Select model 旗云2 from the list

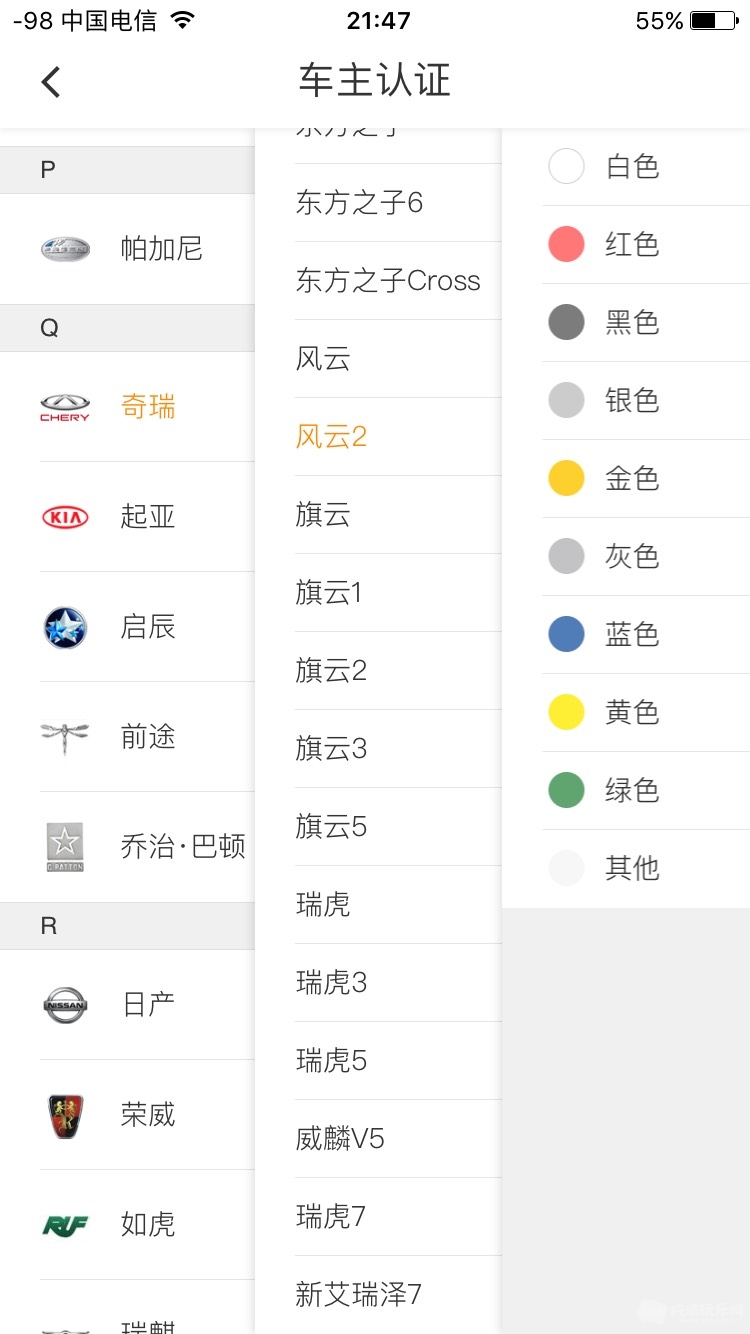click(378, 671)
